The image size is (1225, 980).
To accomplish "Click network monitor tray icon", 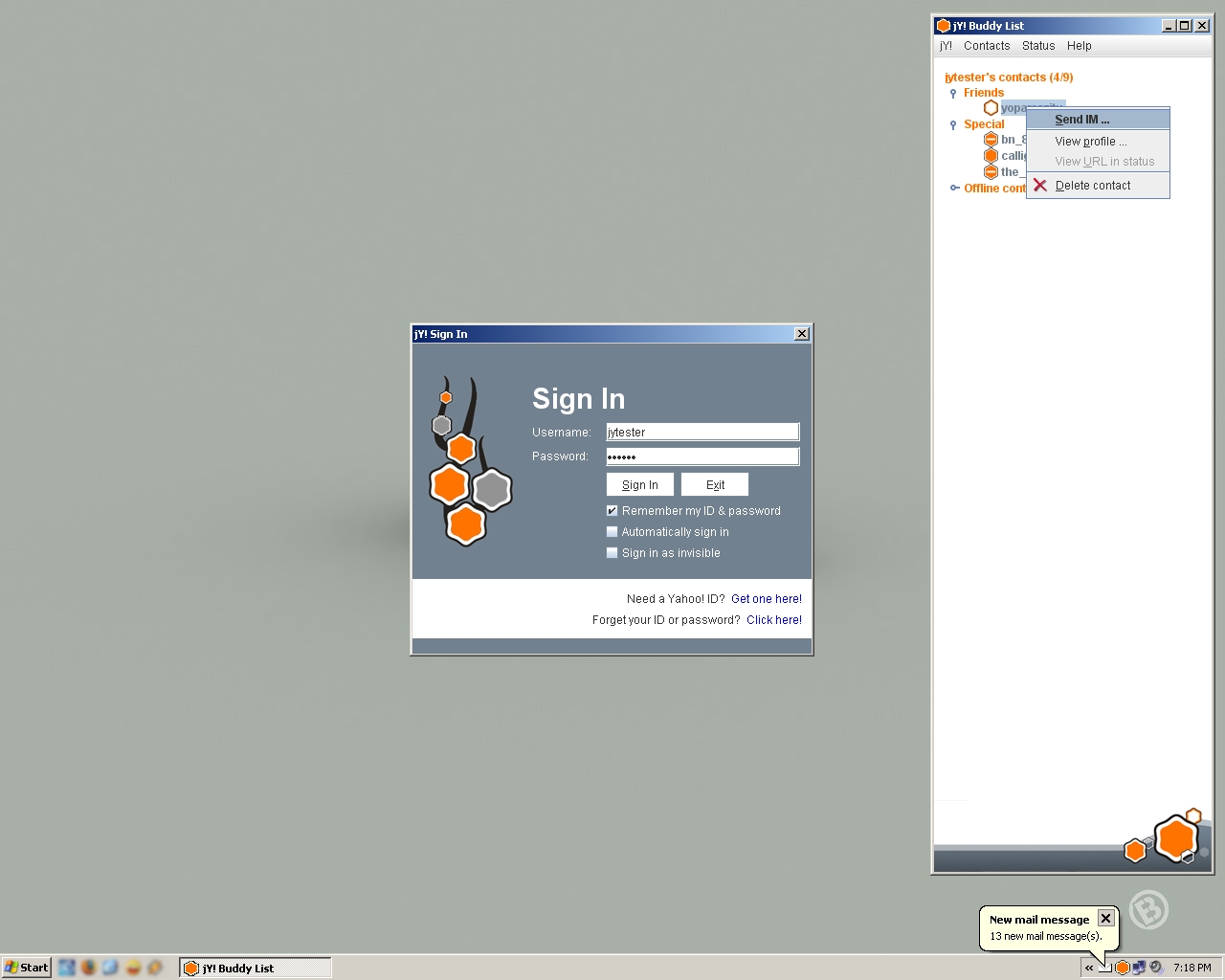I will tap(1139, 968).
